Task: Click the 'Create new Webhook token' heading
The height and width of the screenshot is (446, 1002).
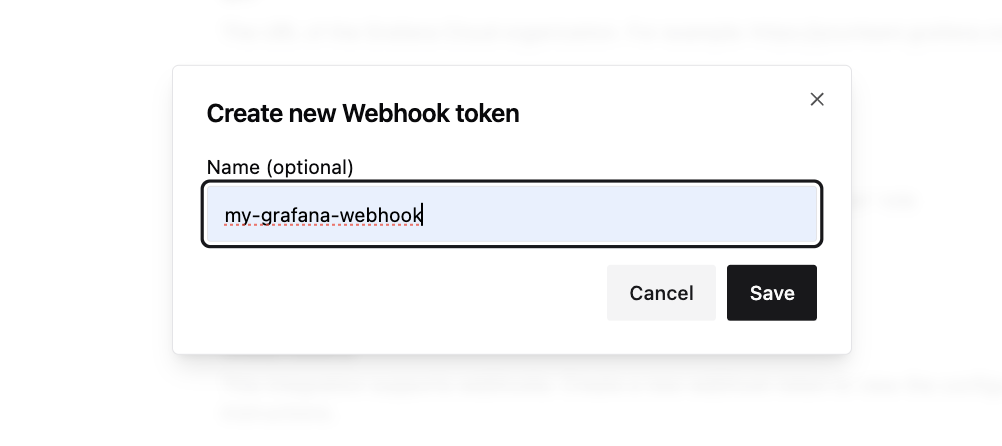Action: (363, 114)
